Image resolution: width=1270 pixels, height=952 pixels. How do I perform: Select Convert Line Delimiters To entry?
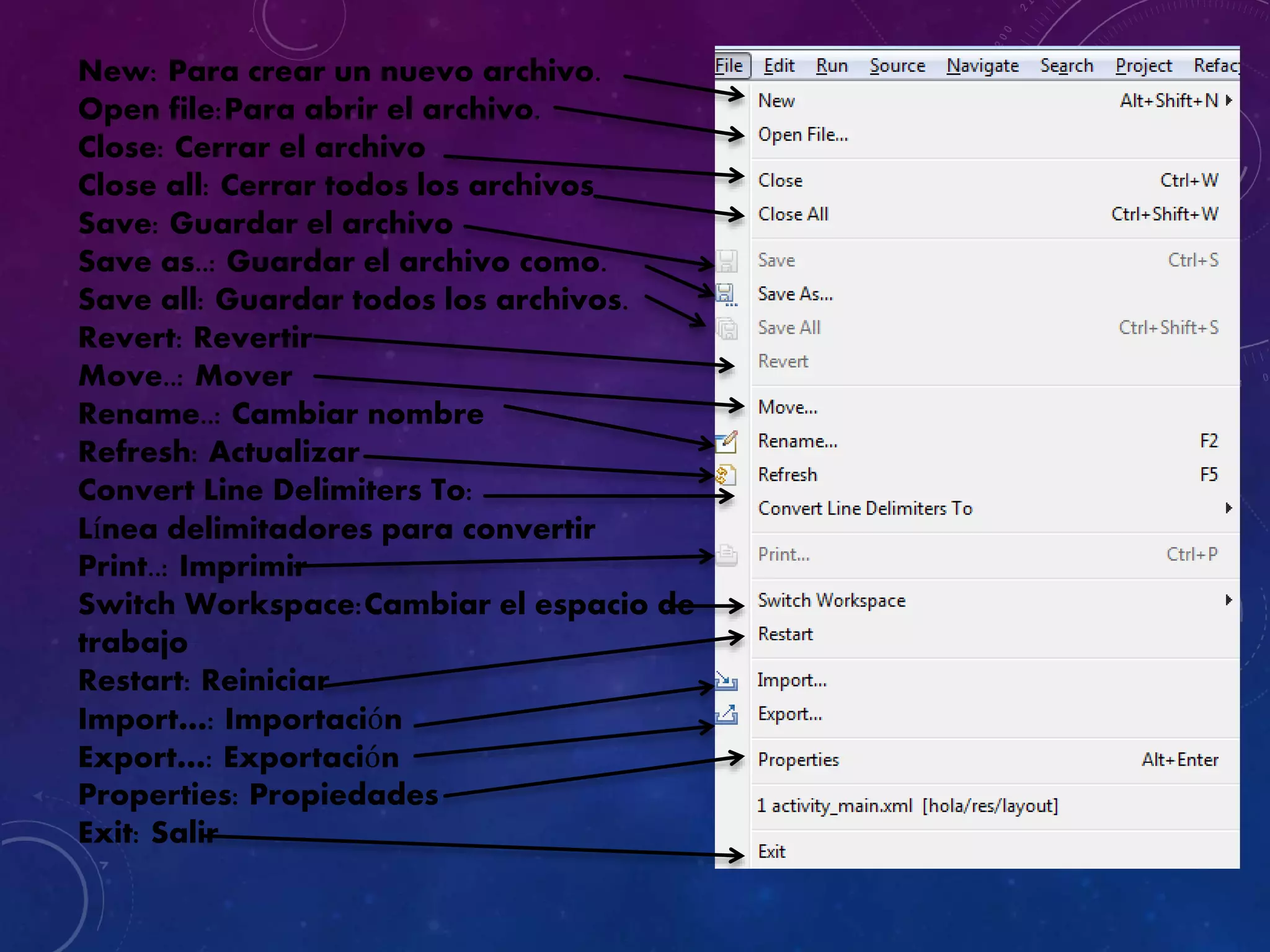995,508
